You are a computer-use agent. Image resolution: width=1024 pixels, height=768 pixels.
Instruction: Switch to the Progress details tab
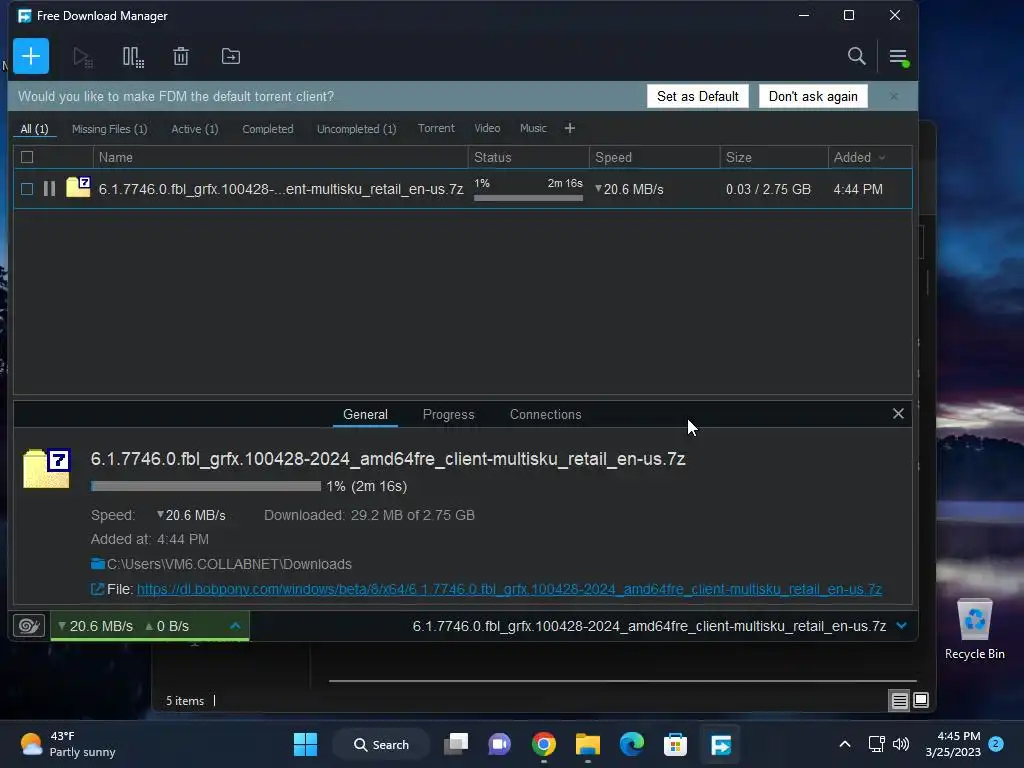[x=449, y=414]
